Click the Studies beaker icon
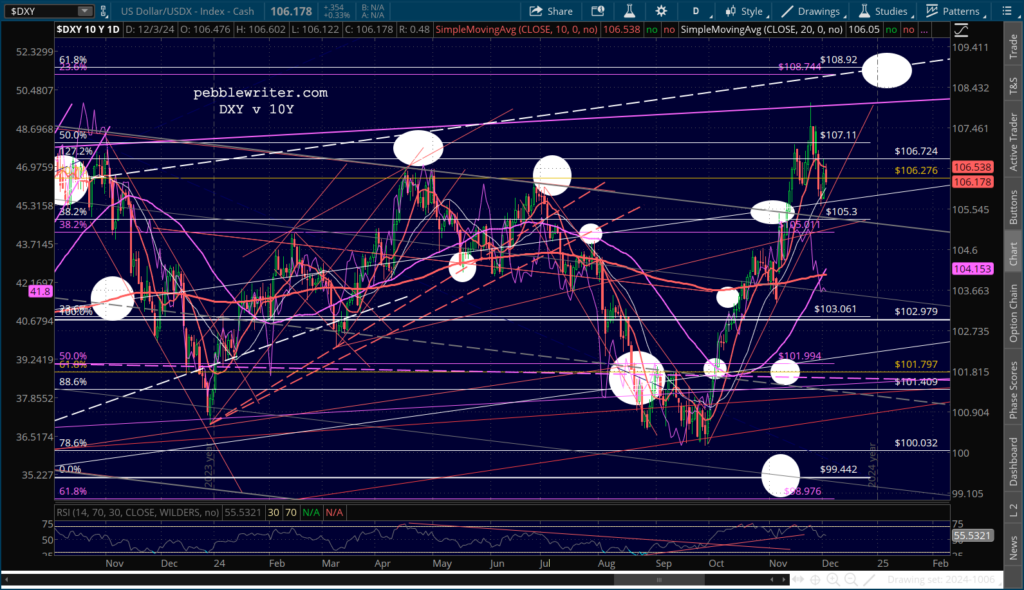1024x590 pixels. point(864,11)
